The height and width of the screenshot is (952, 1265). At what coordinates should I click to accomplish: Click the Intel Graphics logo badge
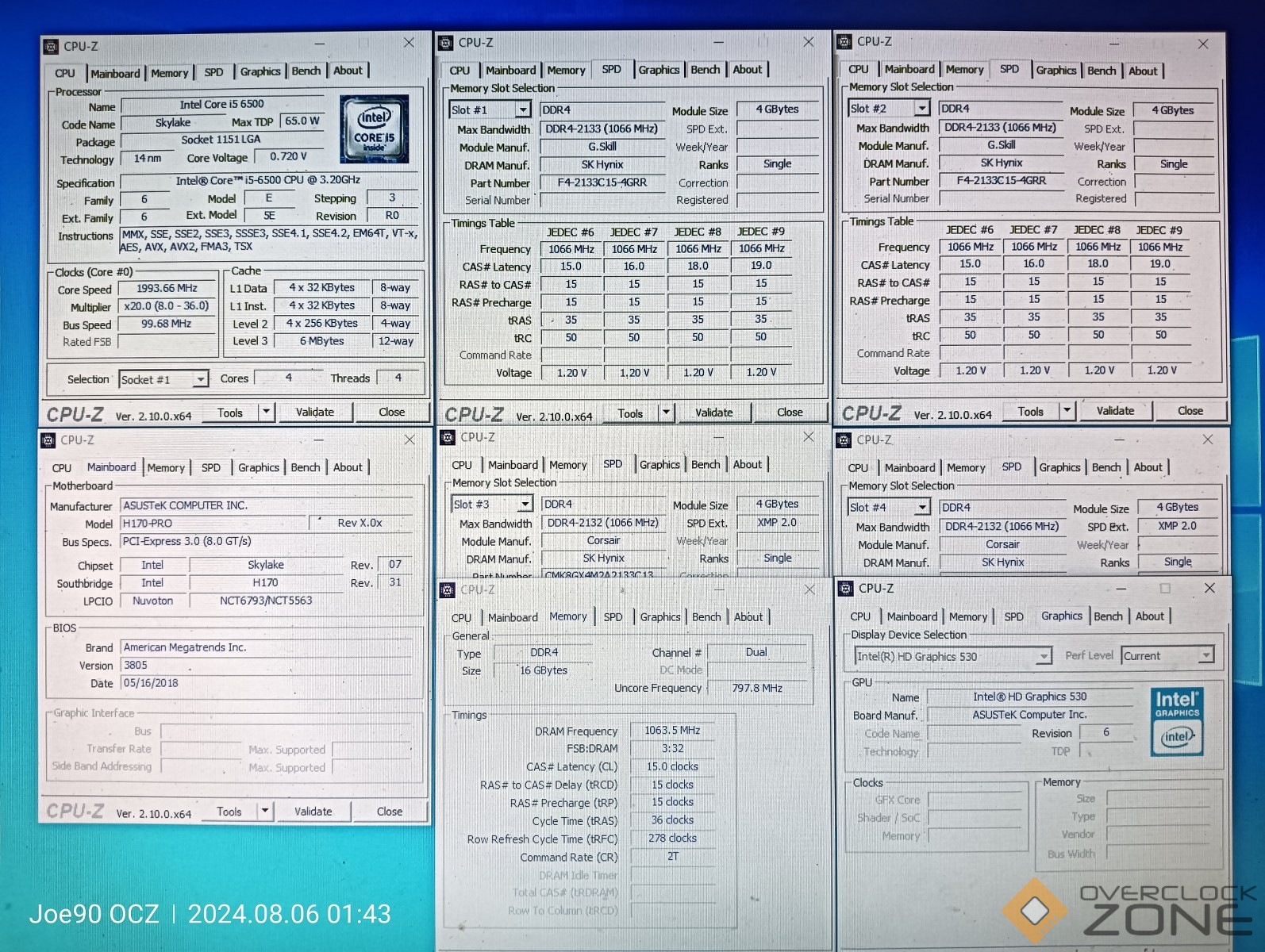(x=1177, y=721)
